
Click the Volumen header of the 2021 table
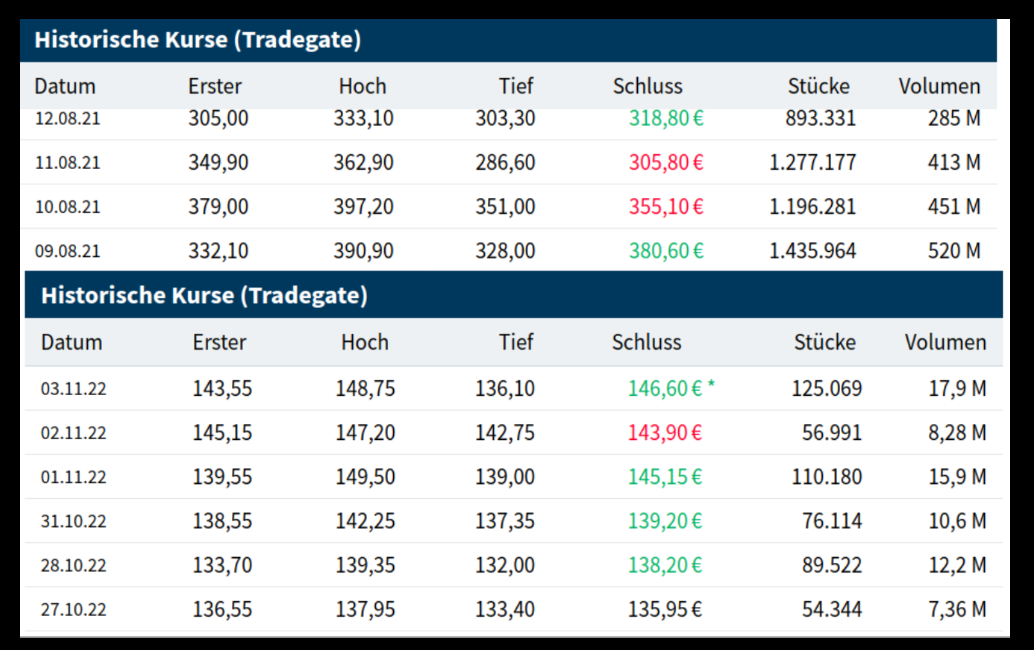(x=939, y=86)
